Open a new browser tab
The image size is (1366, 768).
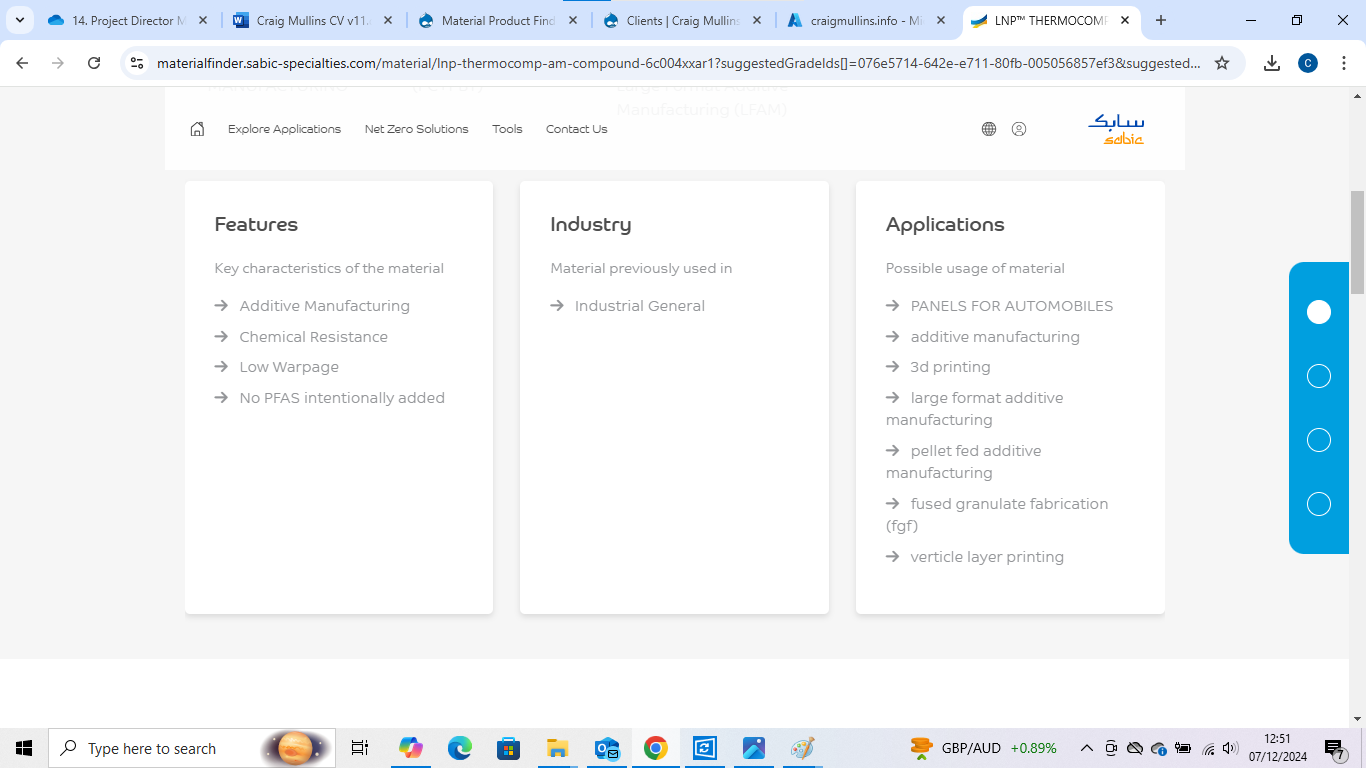[1161, 20]
